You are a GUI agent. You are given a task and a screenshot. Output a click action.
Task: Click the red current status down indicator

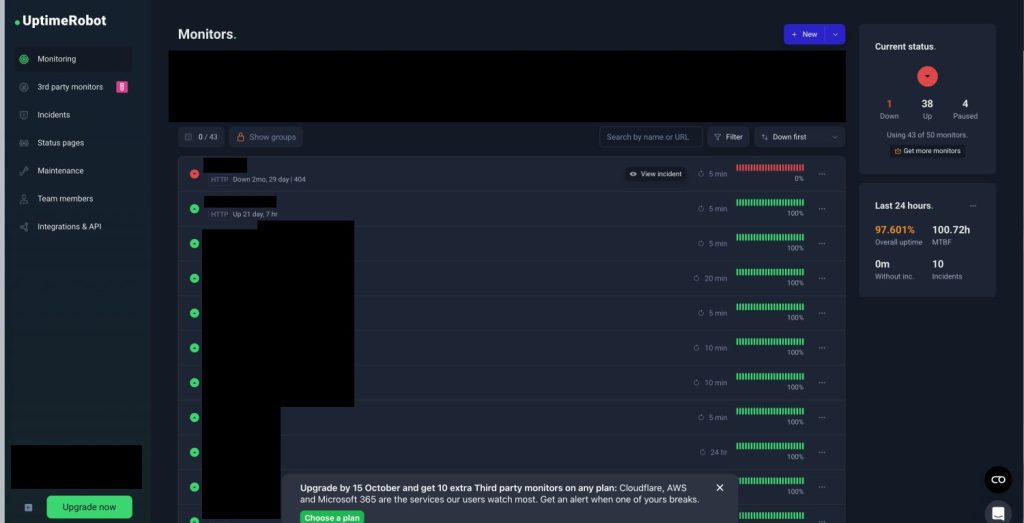point(927,76)
